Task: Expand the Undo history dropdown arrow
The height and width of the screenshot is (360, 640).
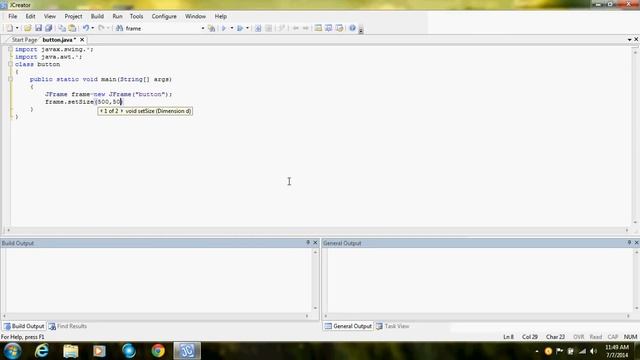Action: (x=93, y=28)
